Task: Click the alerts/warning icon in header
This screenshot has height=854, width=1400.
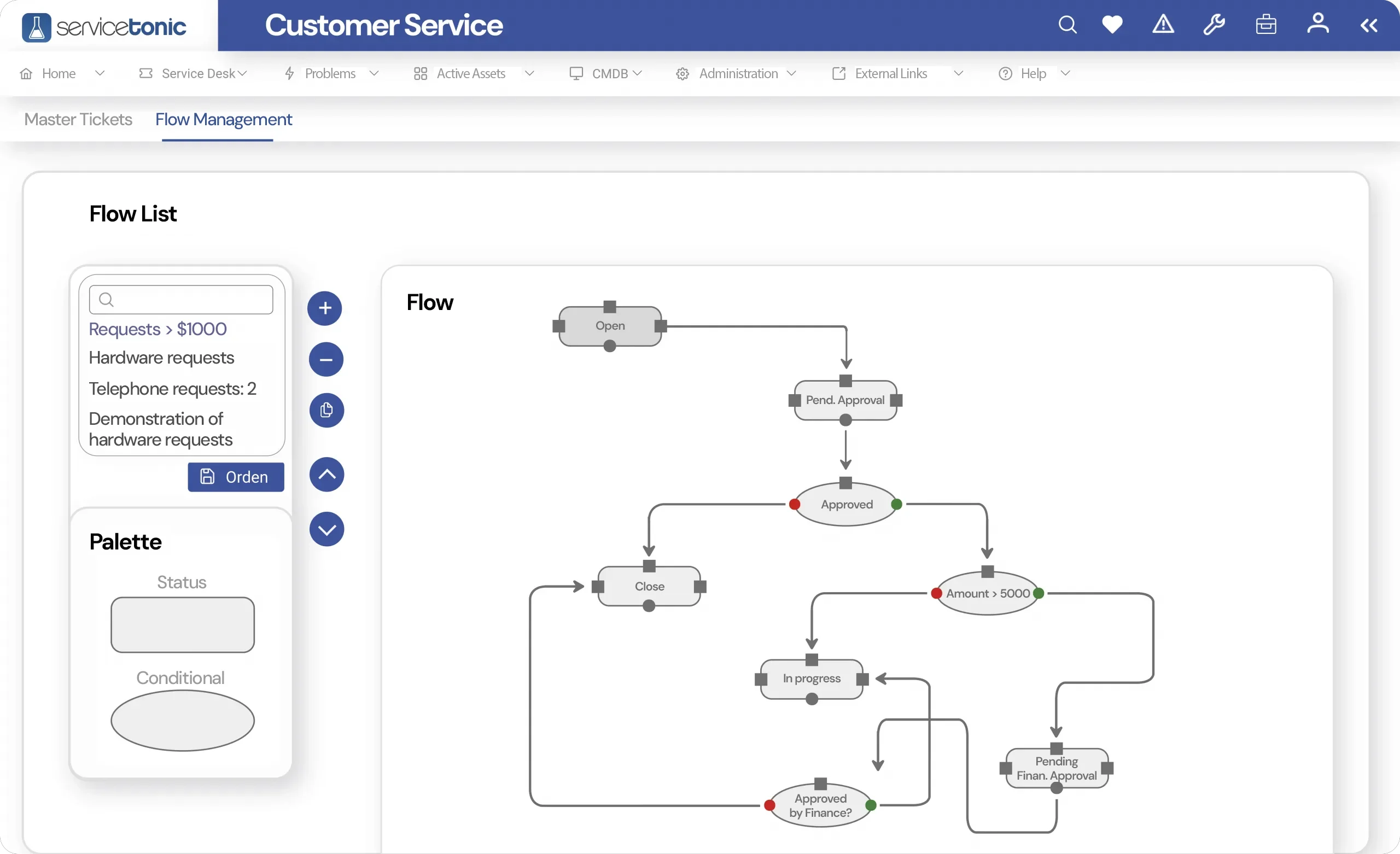Action: 1163,25
